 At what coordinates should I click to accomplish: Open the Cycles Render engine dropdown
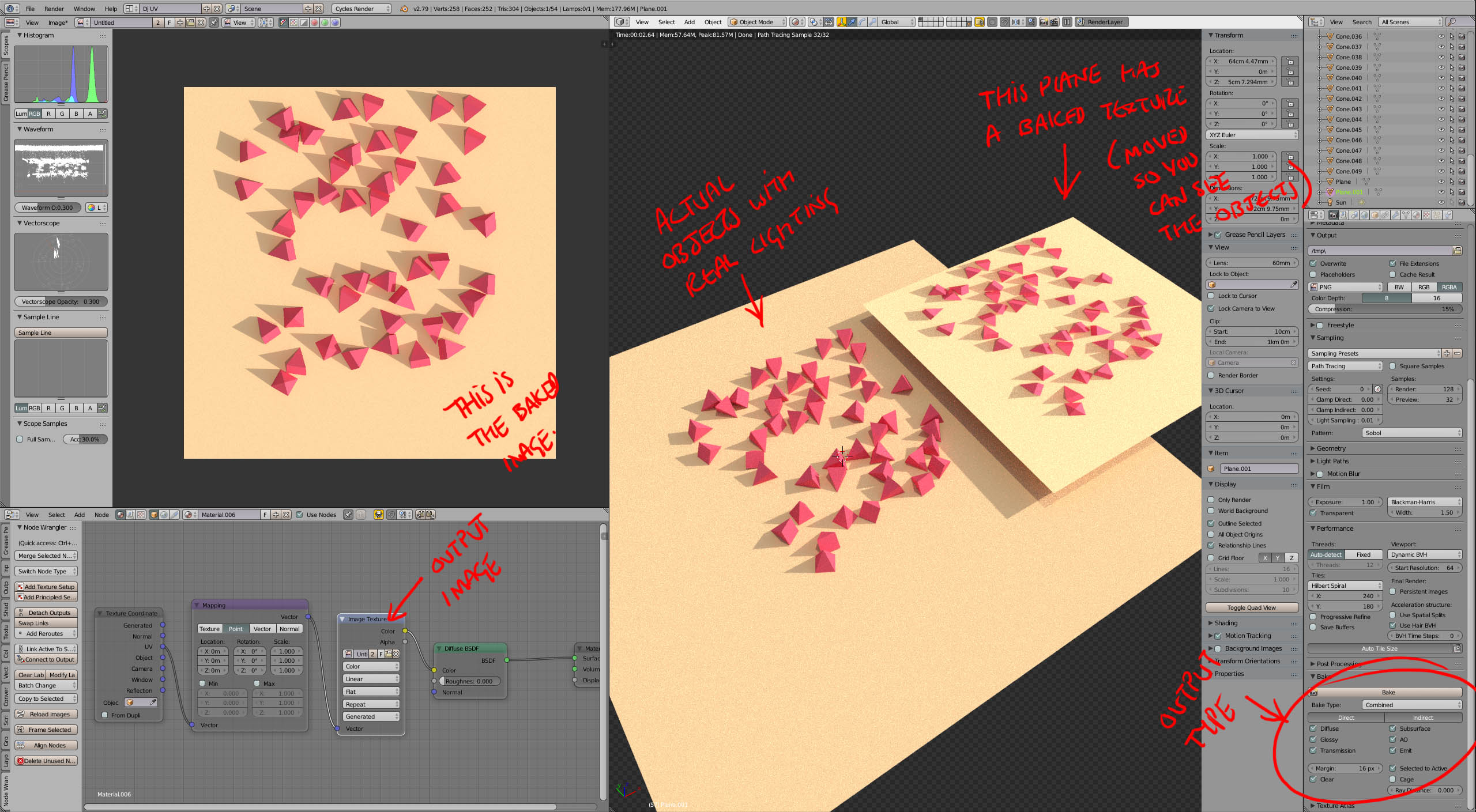point(360,9)
